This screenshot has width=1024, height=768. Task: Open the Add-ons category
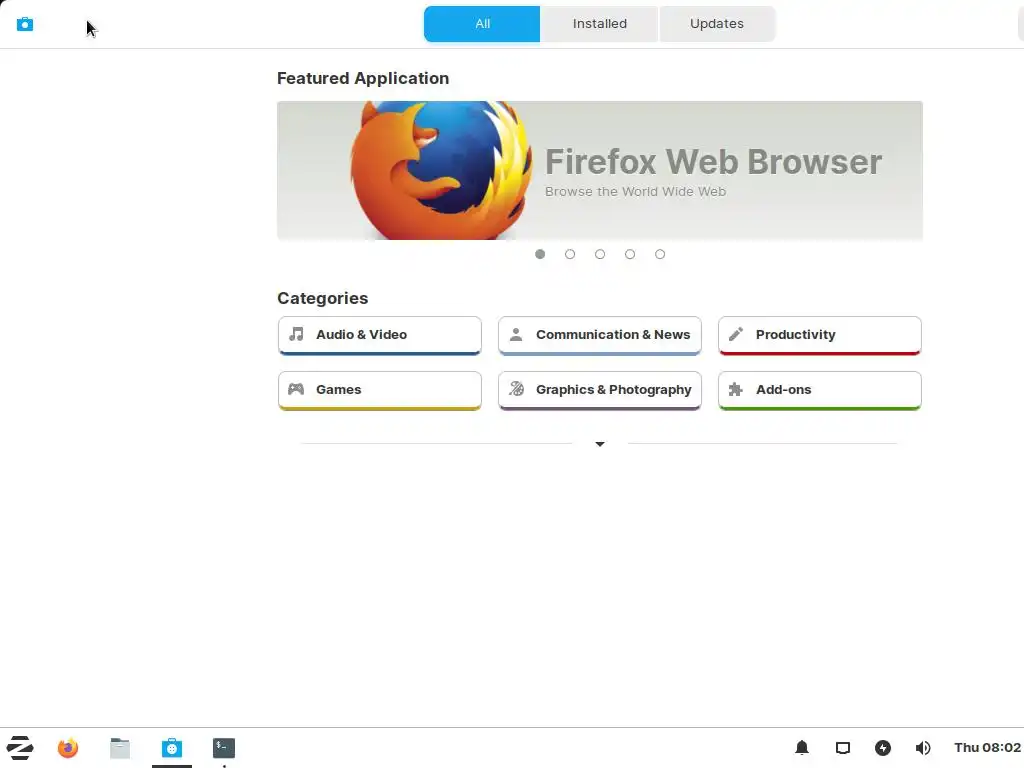(x=820, y=390)
